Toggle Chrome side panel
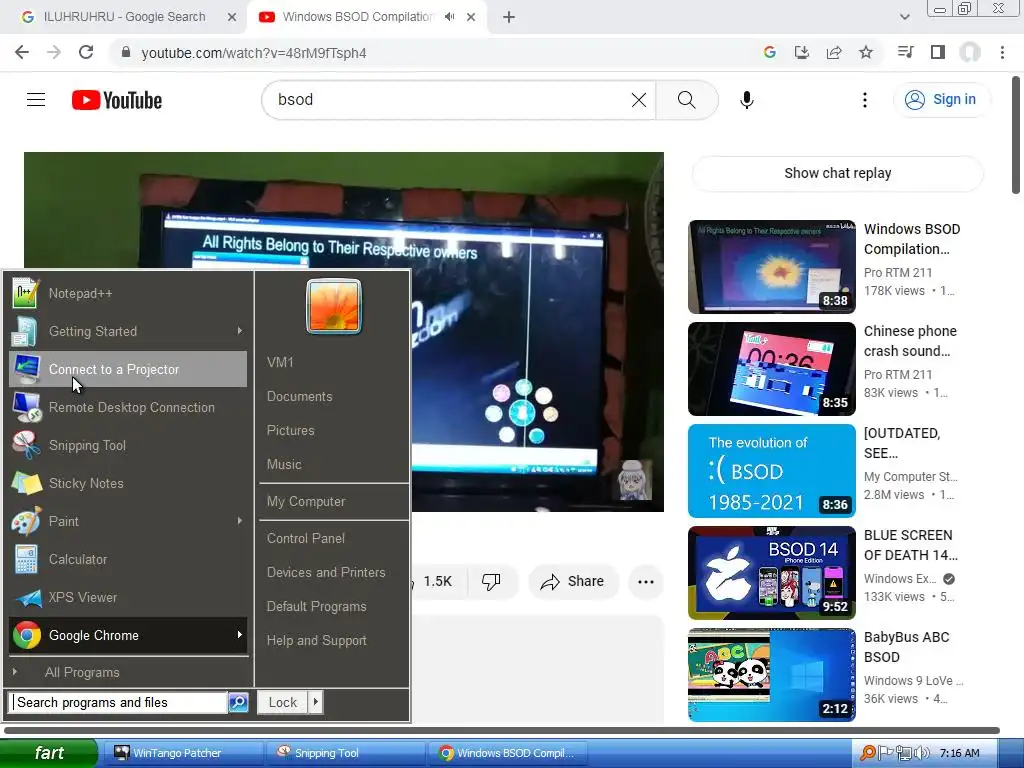 pos(937,53)
